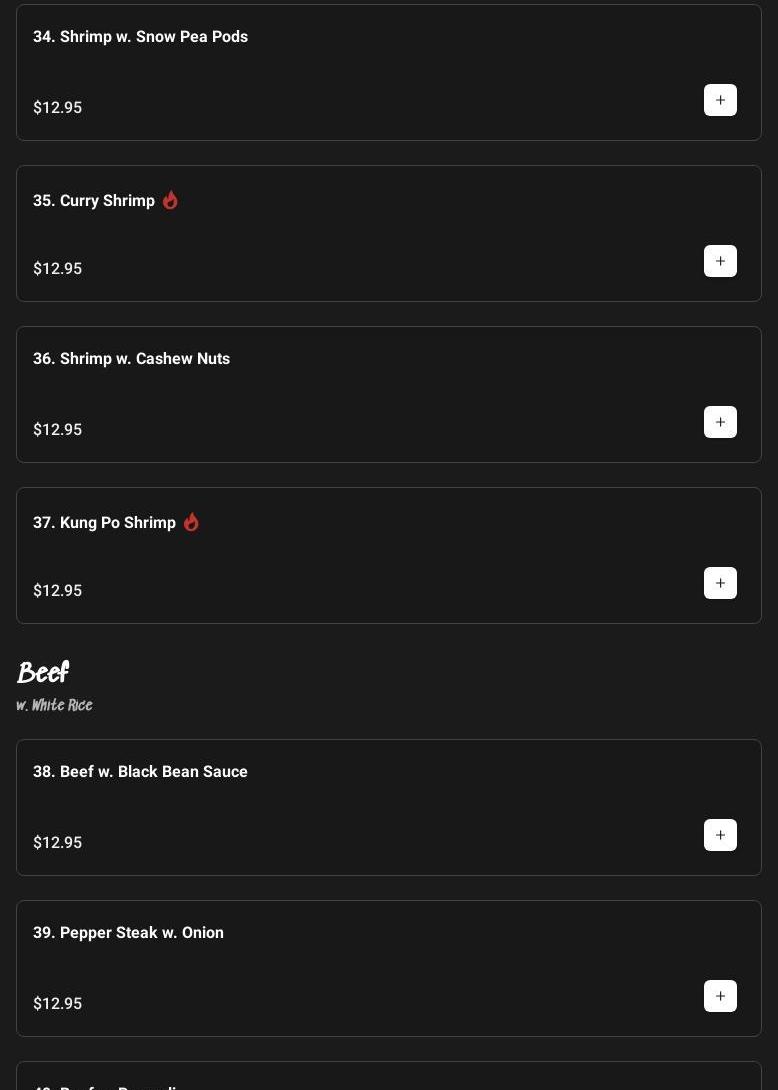The image size is (778, 1090).
Task: Add Pepper Steak w. Onion to order
Action: (x=720, y=996)
